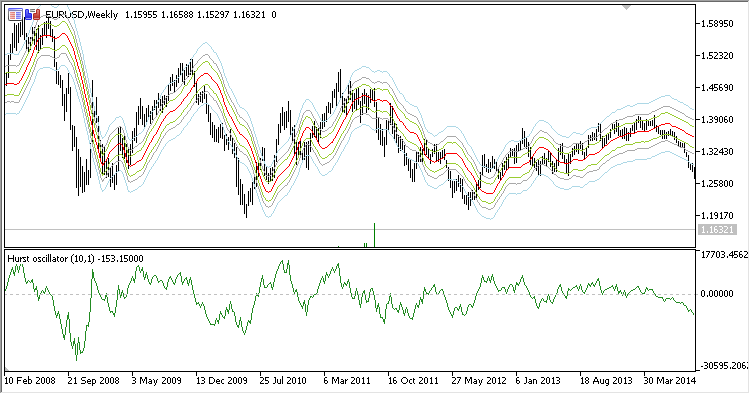Screen dimensions: 750x394
Task: Click the 18 Aug 2013 date label
Action: click(606, 381)
